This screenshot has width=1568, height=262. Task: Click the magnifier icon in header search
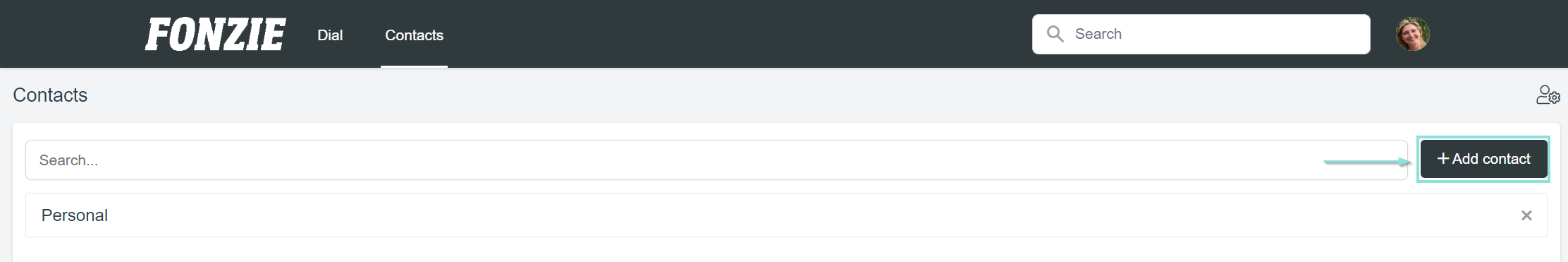(1055, 34)
